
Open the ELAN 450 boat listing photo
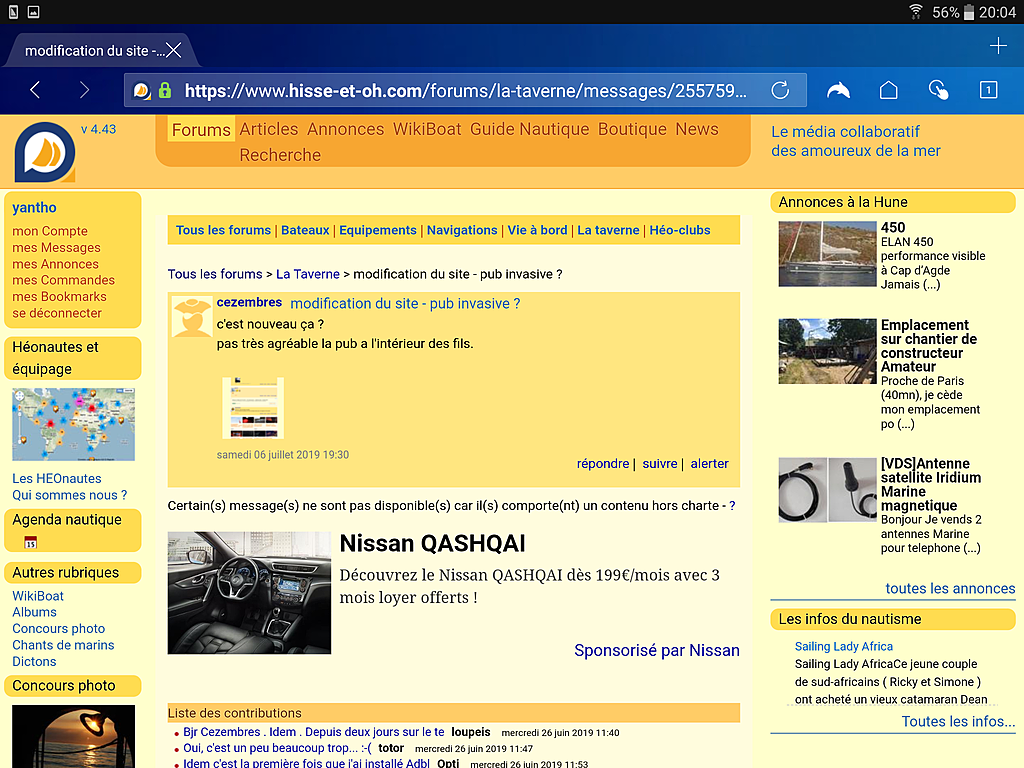pos(827,254)
